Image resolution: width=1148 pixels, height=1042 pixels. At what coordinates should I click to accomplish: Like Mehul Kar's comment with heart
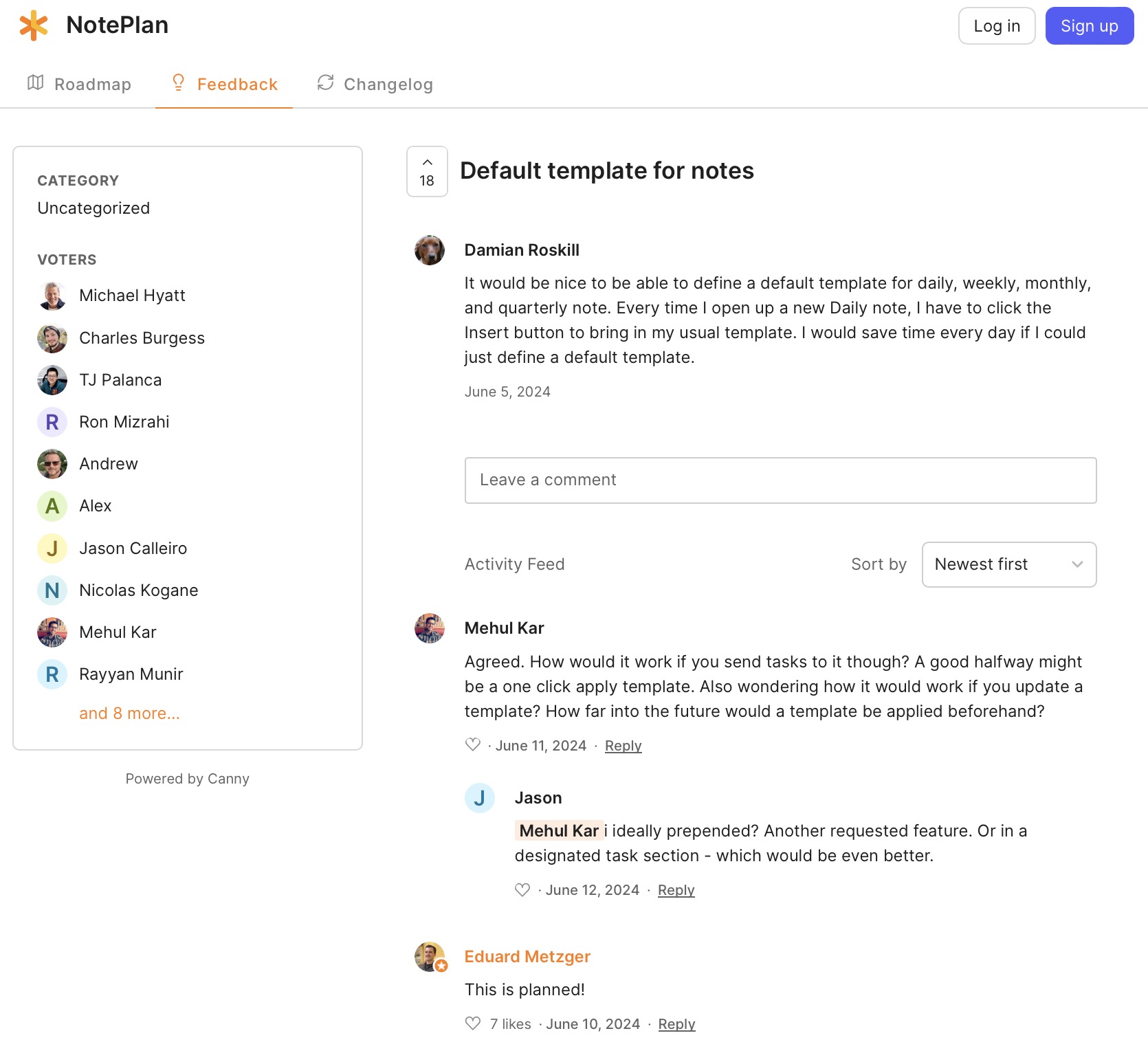[472, 744]
